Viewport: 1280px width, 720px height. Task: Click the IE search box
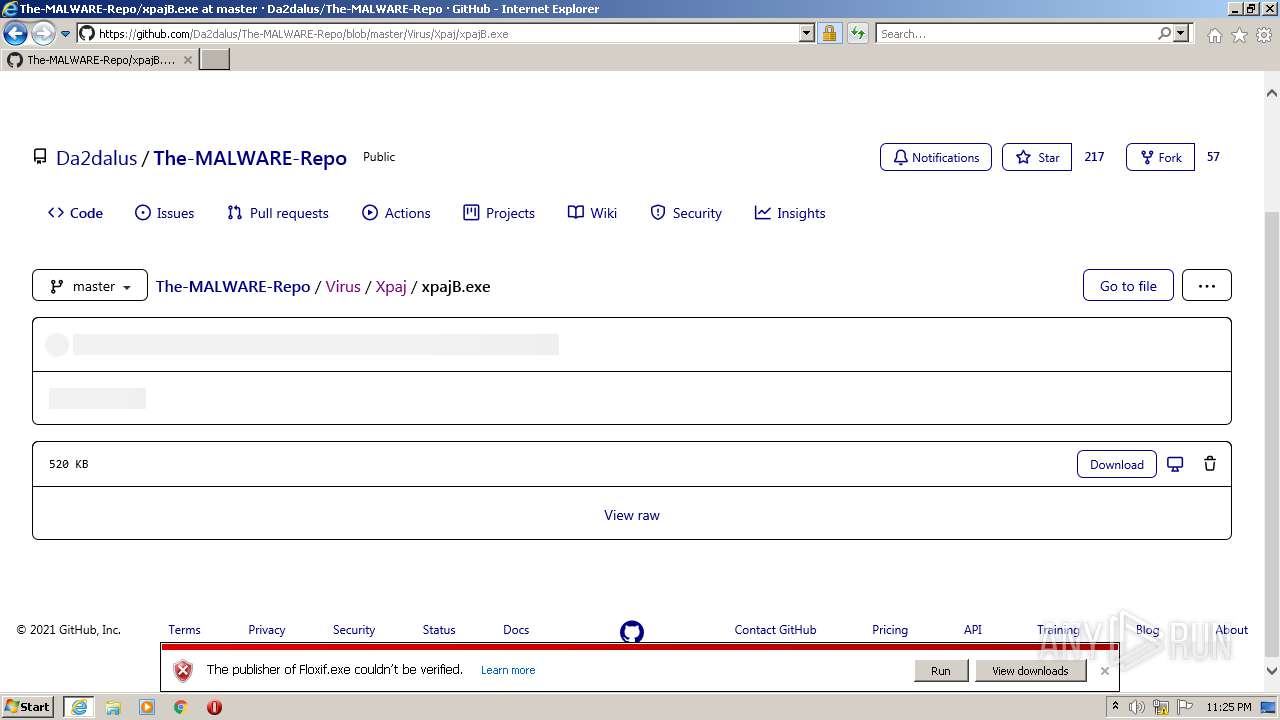click(1016, 34)
